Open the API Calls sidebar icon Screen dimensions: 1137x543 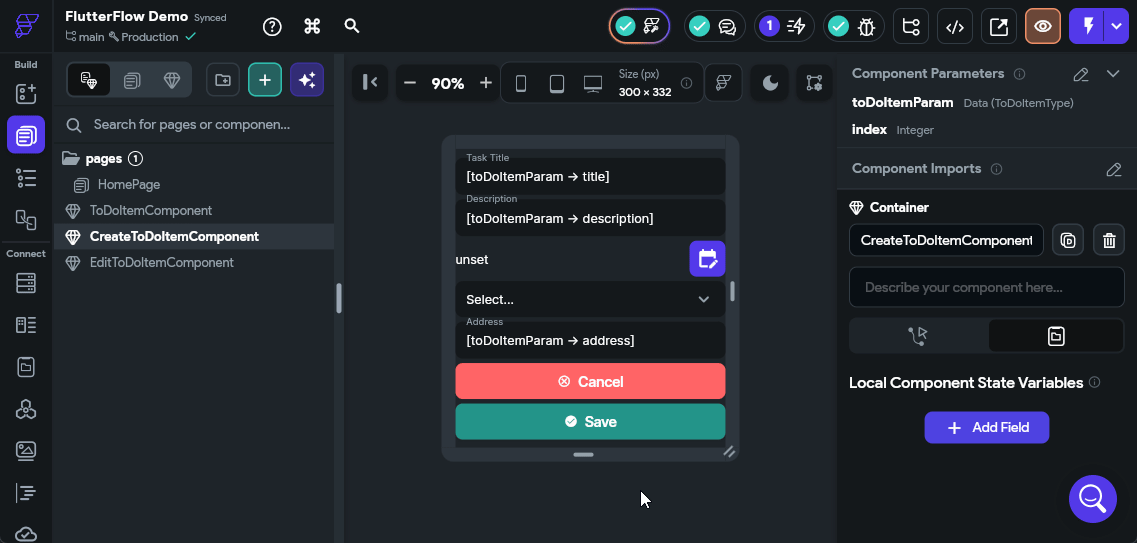[x=26, y=409]
